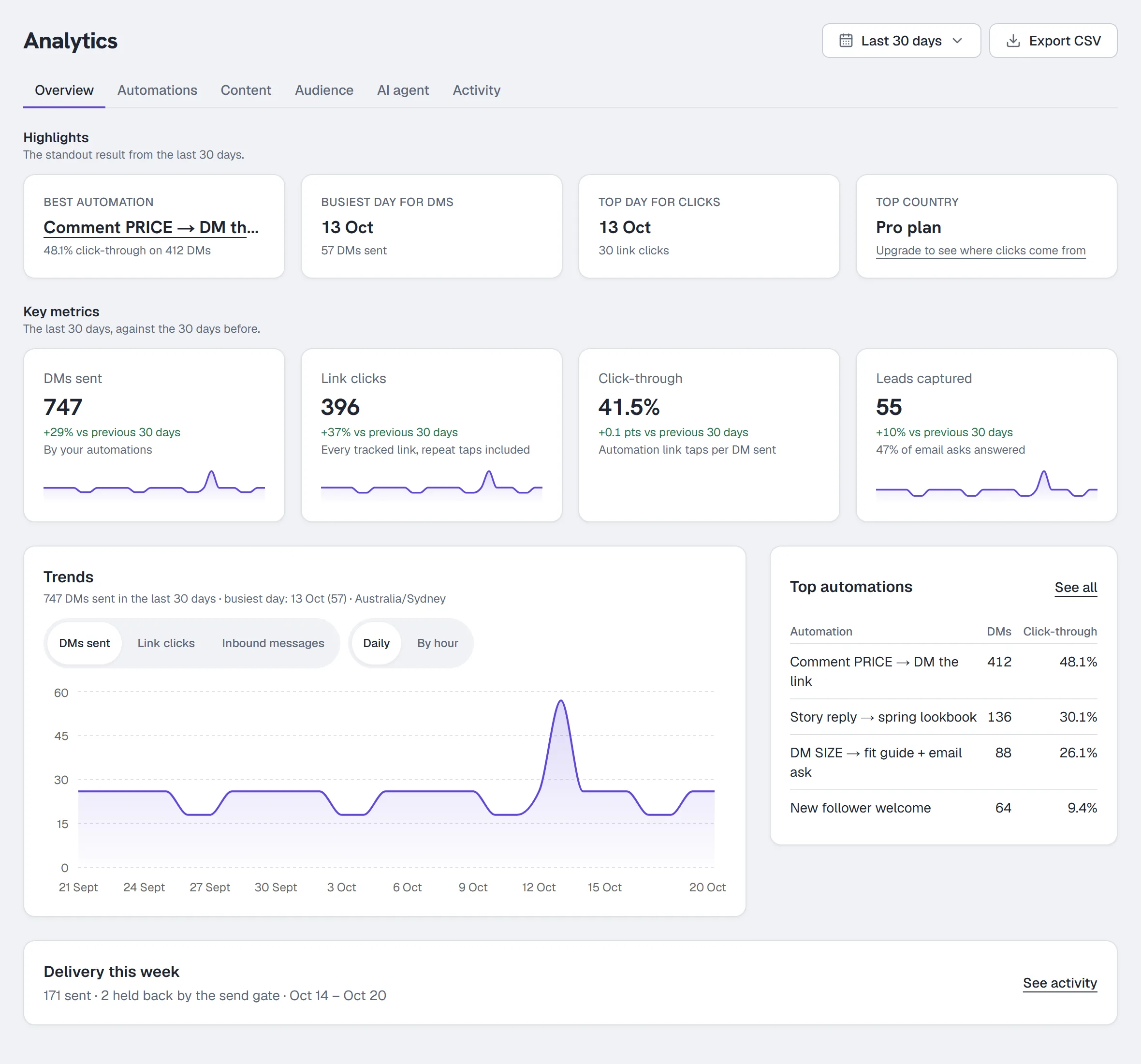
Task: Click the Busiest day for DMs card
Action: coord(432,226)
